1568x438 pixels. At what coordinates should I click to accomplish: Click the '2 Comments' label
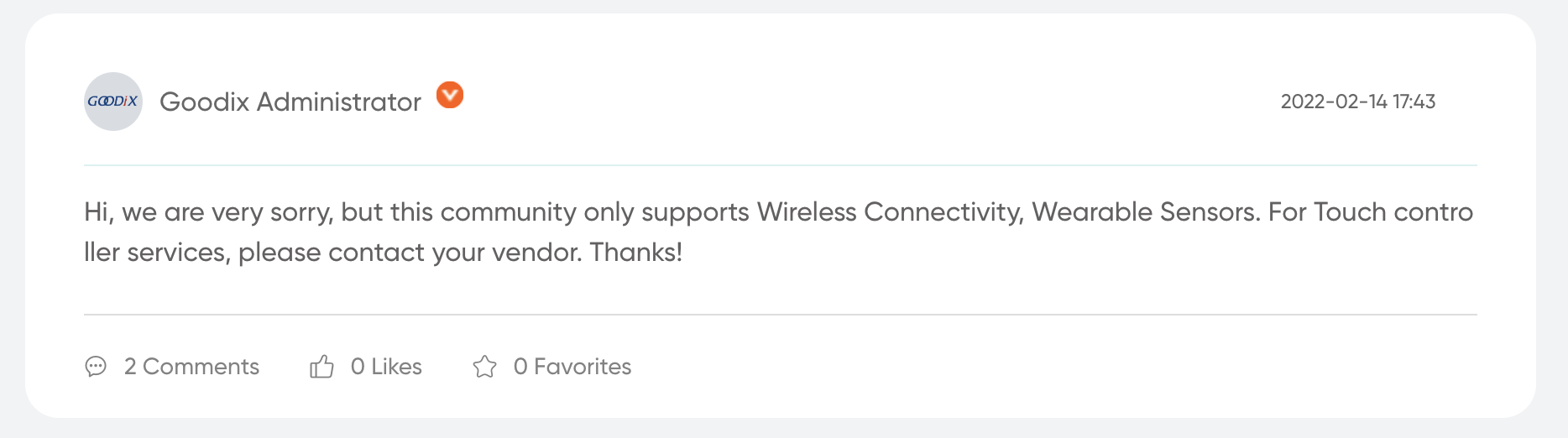click(191, 367)
